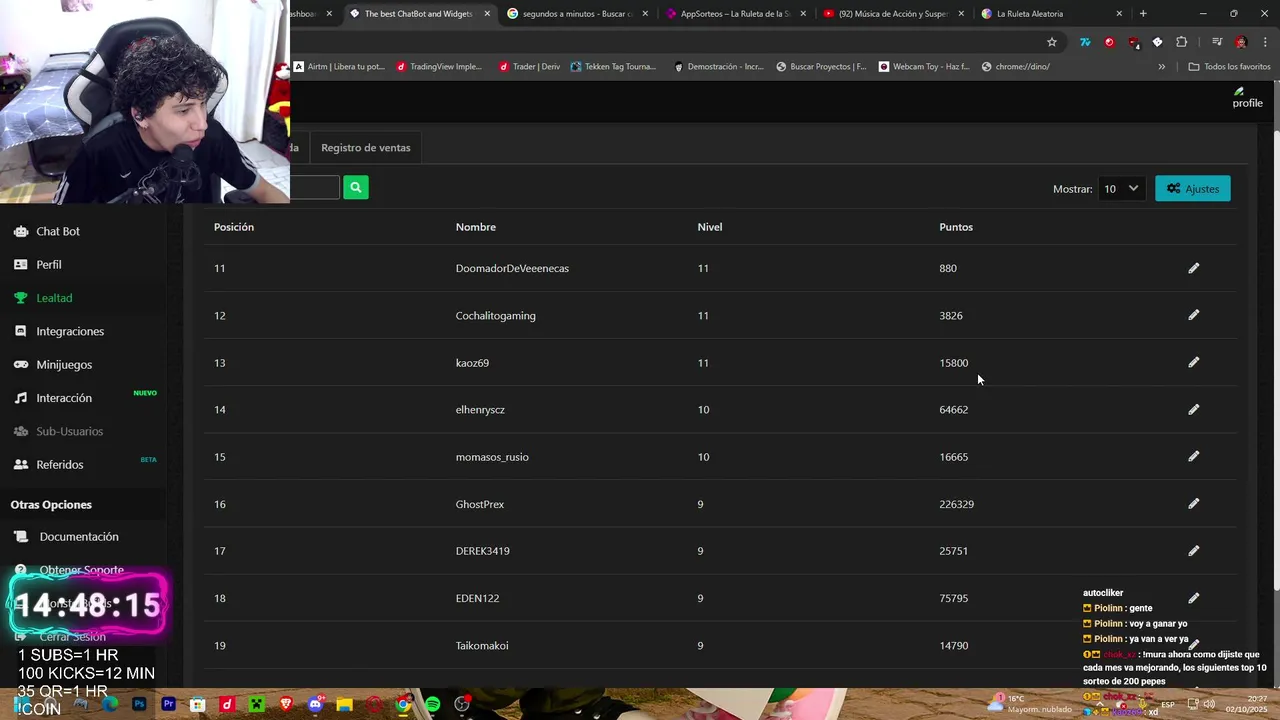Click the points value 226329
The width and height of the screenshot is (1280, 720).
point(956,504)
